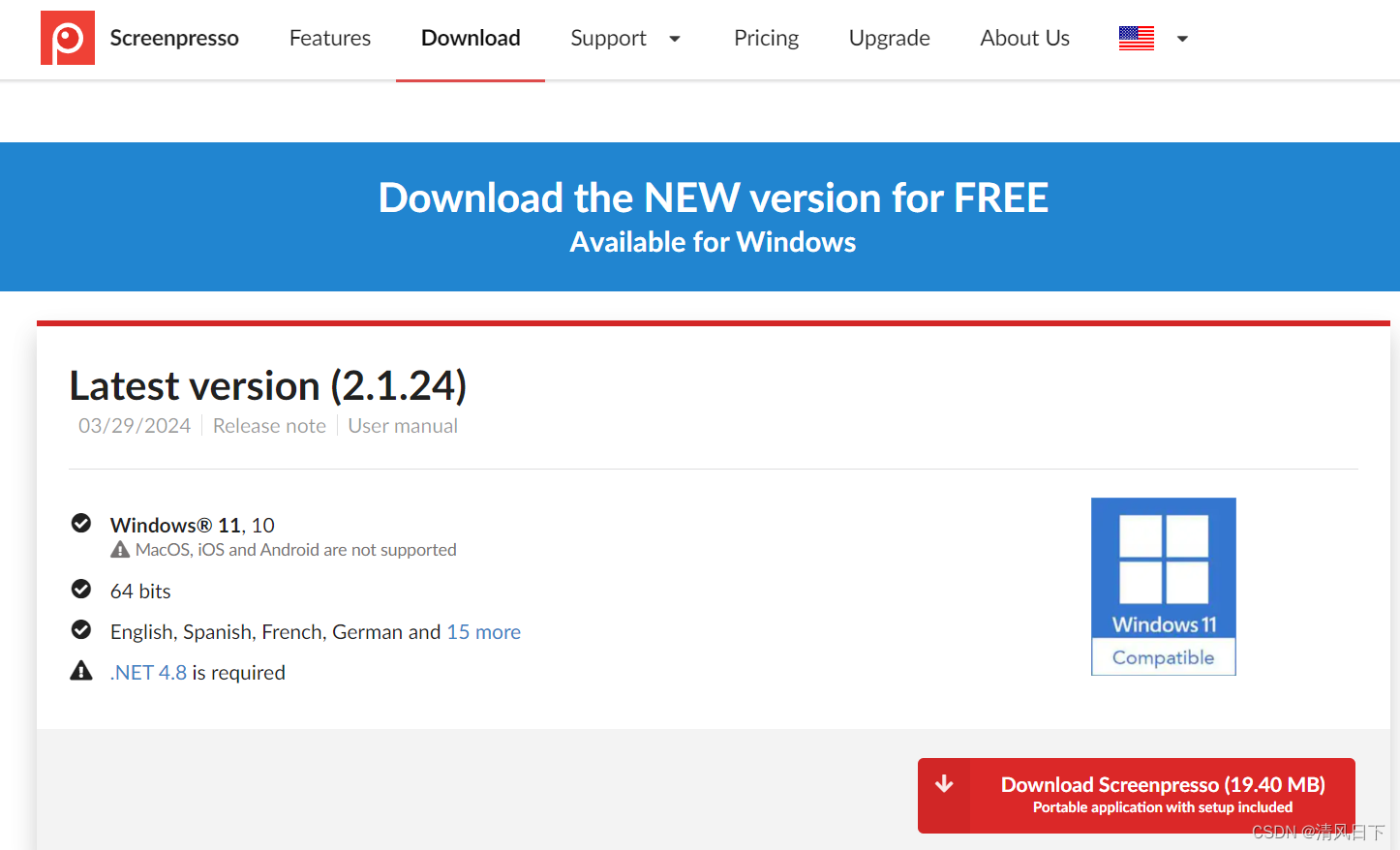The image size is (1400, 850).
Task: Click the Windows 11 Compatible badge
Action: coord(1164,587)
